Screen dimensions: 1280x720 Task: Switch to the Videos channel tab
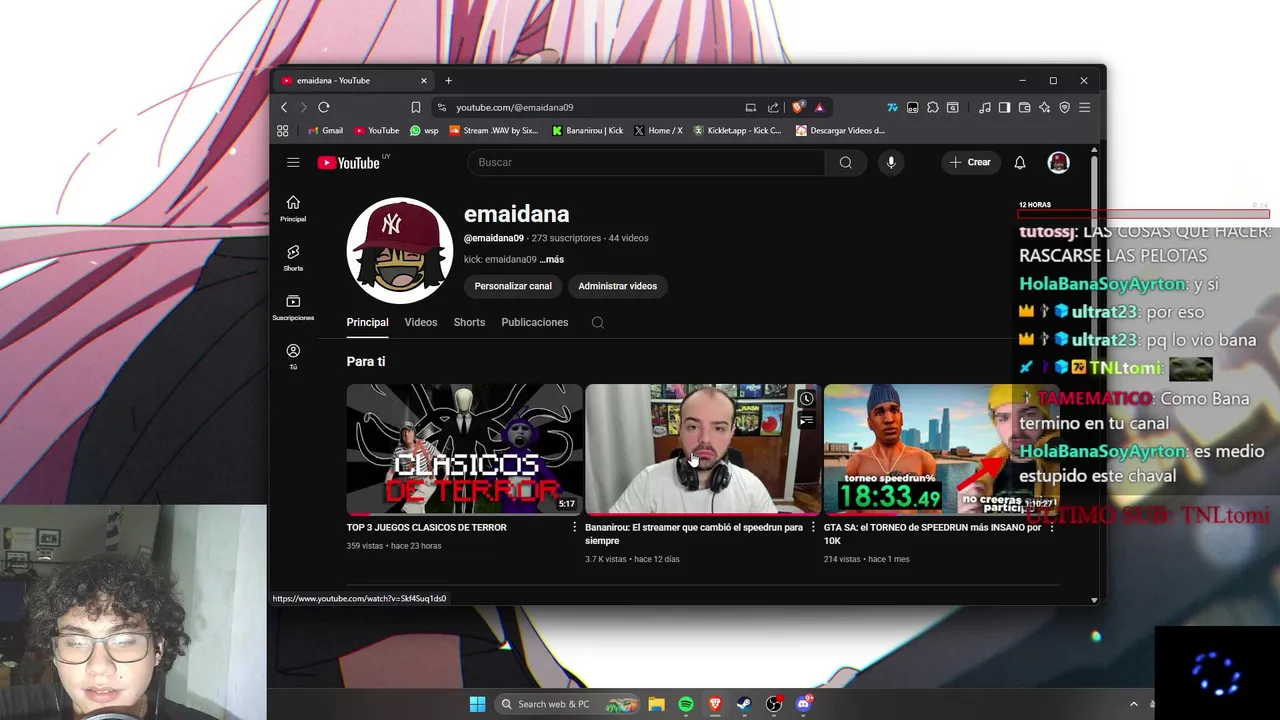pyautogui.click(x=421, y=322)
